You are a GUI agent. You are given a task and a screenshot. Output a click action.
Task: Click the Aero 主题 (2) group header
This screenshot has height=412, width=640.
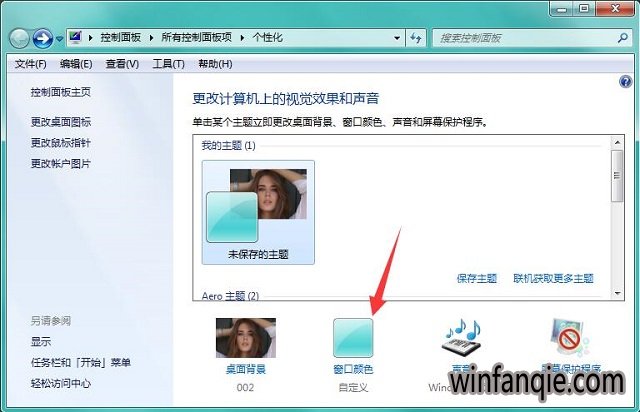point(230,296)
